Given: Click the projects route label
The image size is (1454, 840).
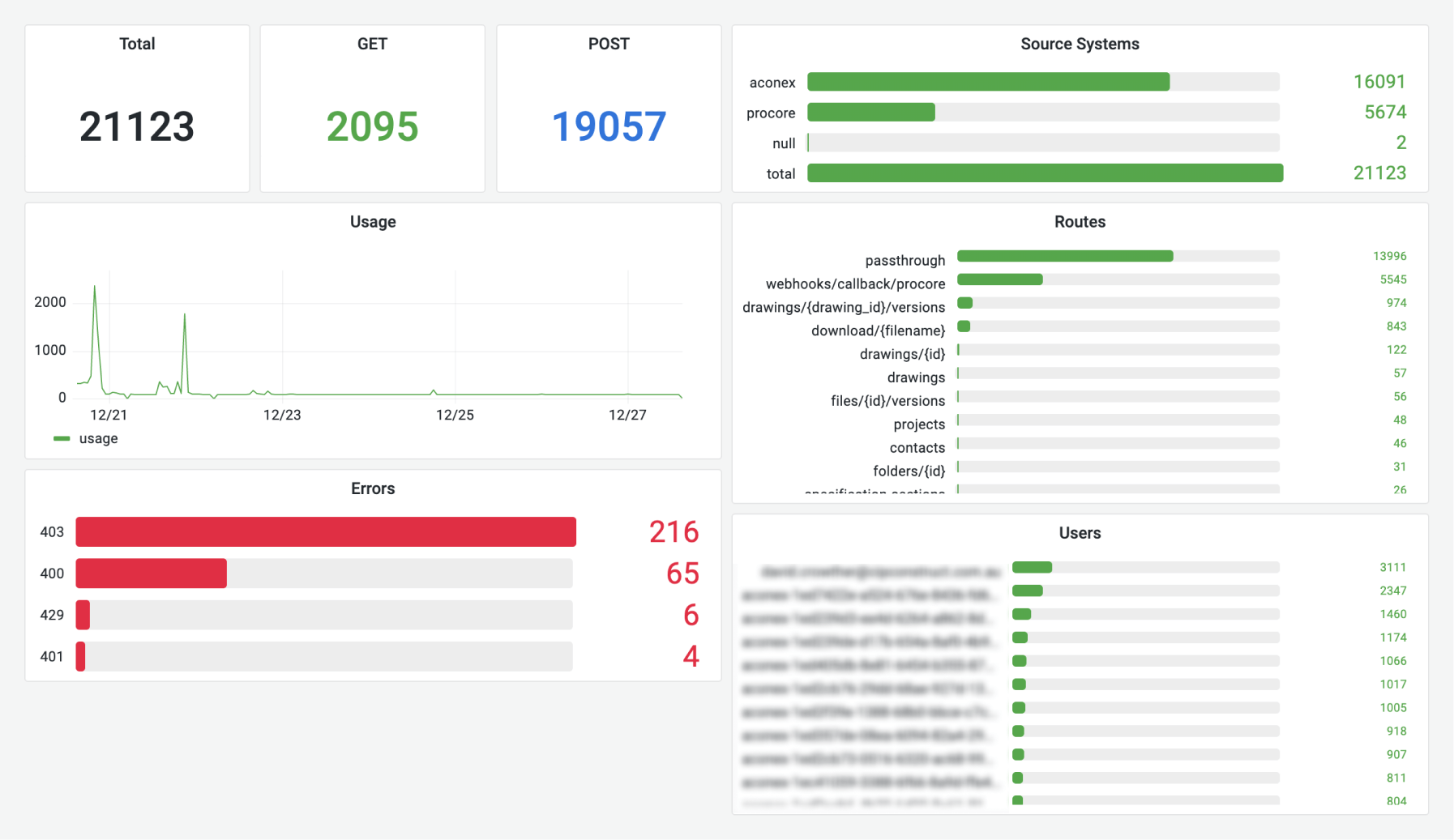Looking at the screenshot, I should click(x=919, y=424).
